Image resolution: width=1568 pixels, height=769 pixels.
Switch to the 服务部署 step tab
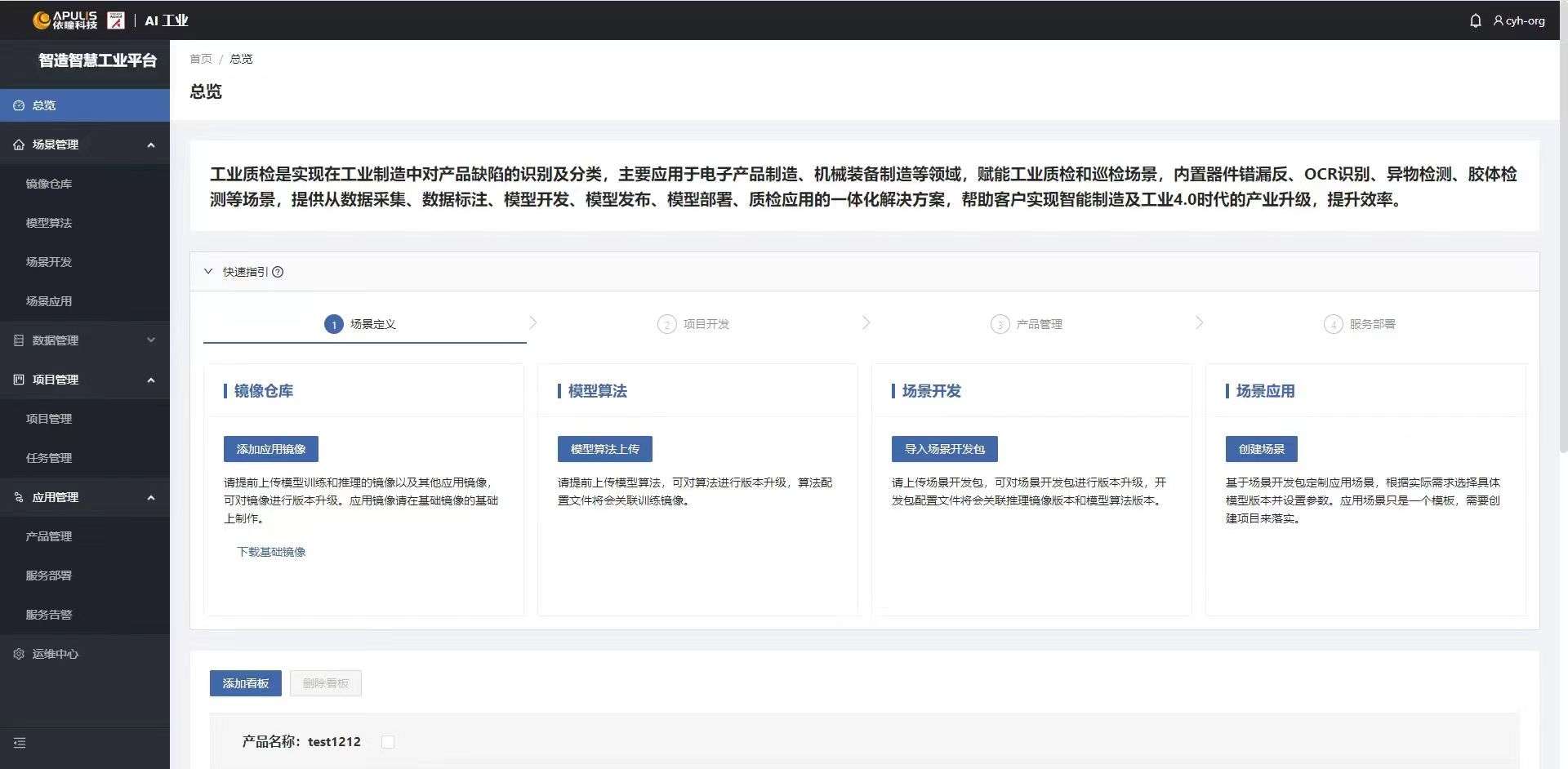tap(1361, 324)
